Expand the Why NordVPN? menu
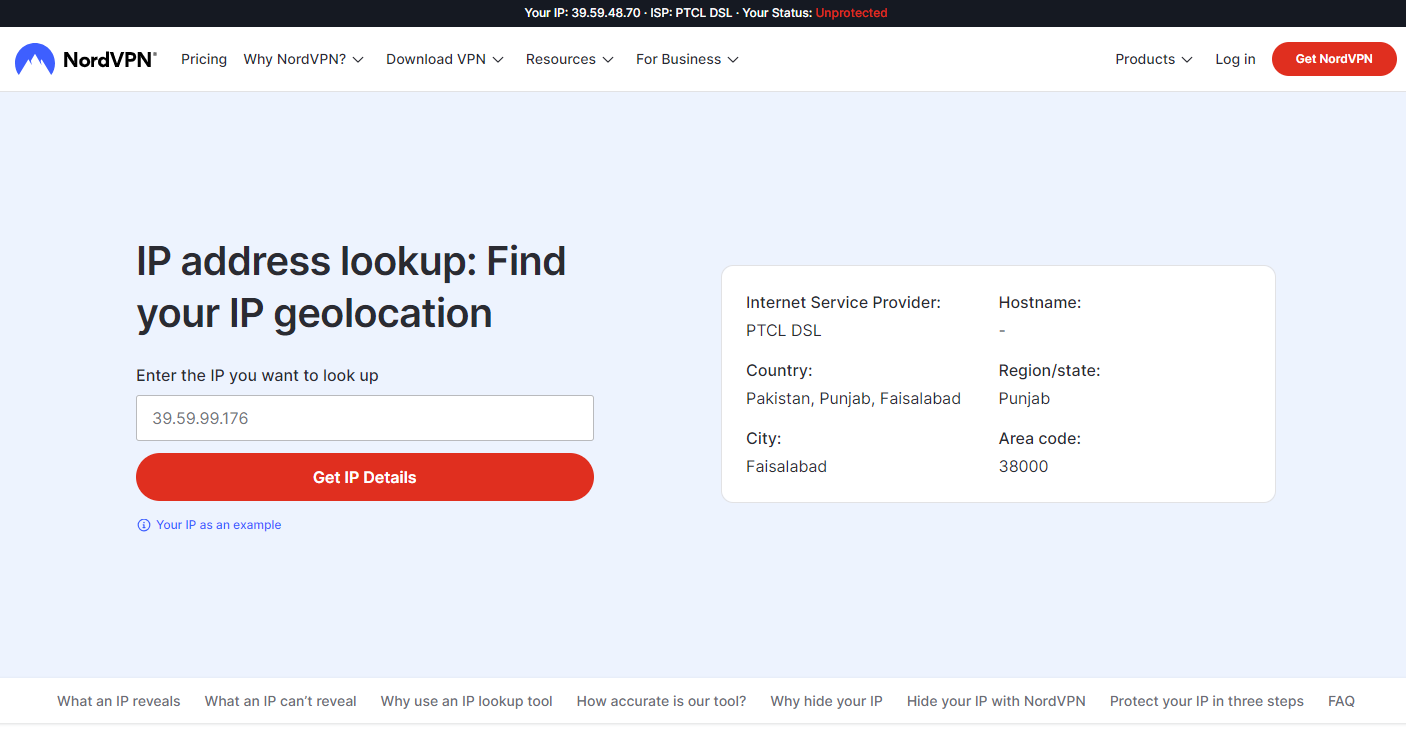This screenshot has width=1406, height=749. [x=304, y=59]
